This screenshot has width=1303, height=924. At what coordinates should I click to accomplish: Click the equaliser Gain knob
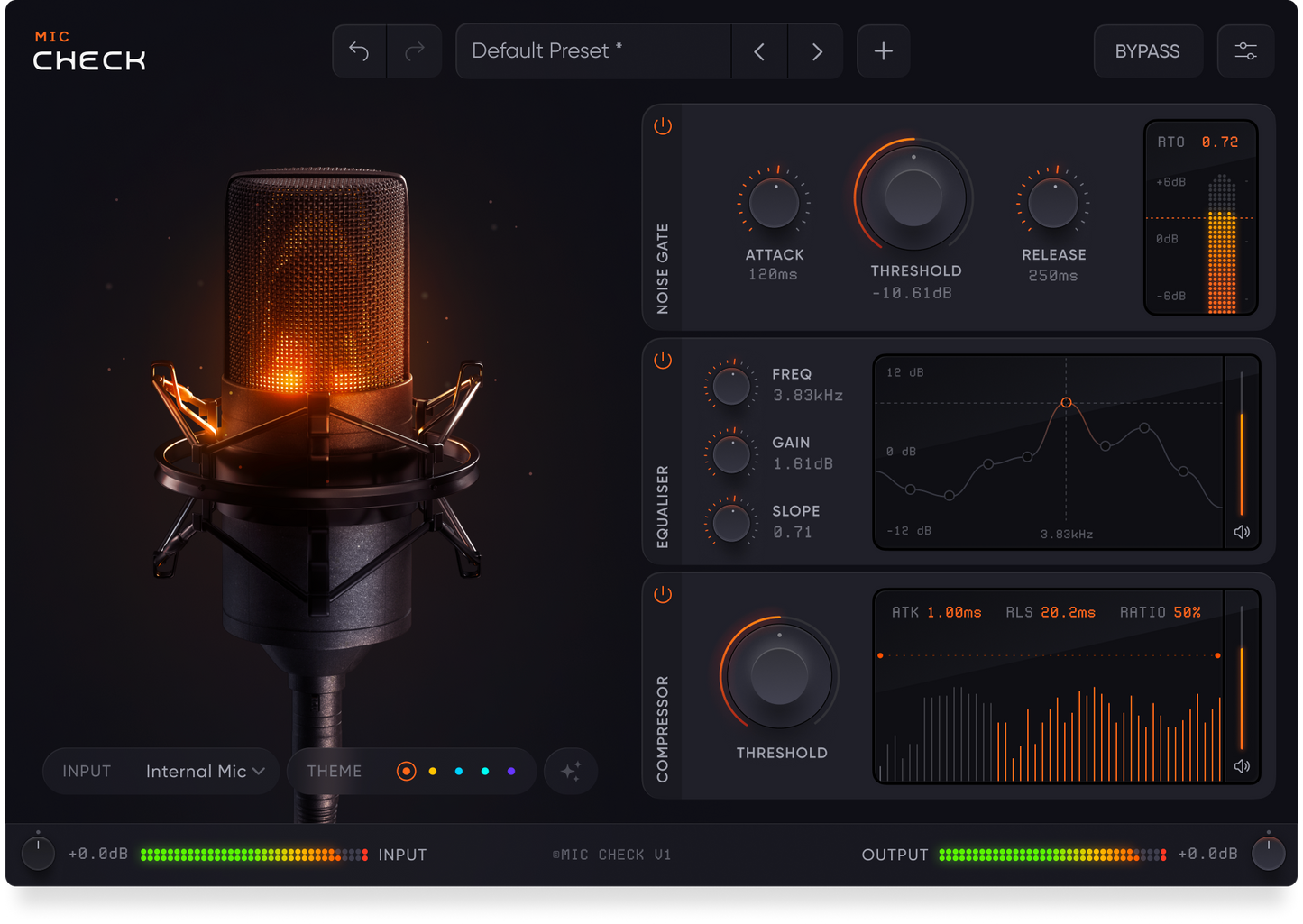(731, 453)
